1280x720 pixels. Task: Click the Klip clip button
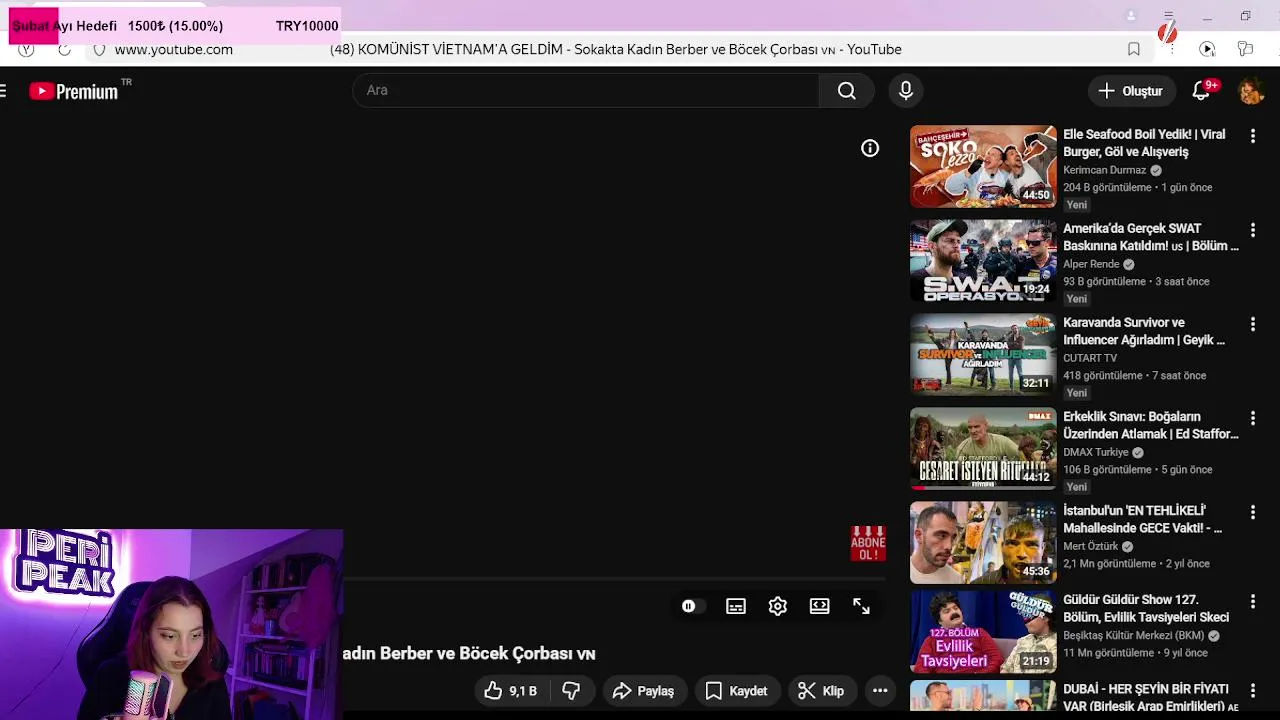tap(821, 691)
